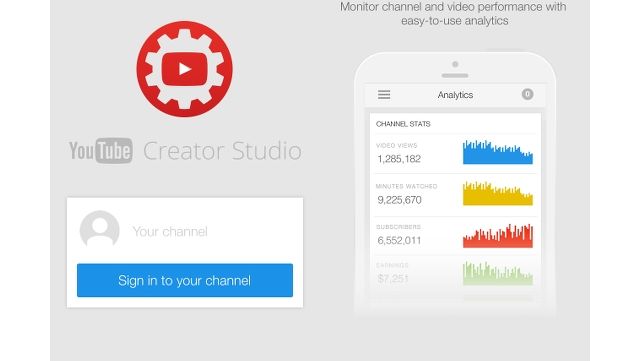Open the green Earnings chart
This screenshot has height=361, width=640.
498,273
